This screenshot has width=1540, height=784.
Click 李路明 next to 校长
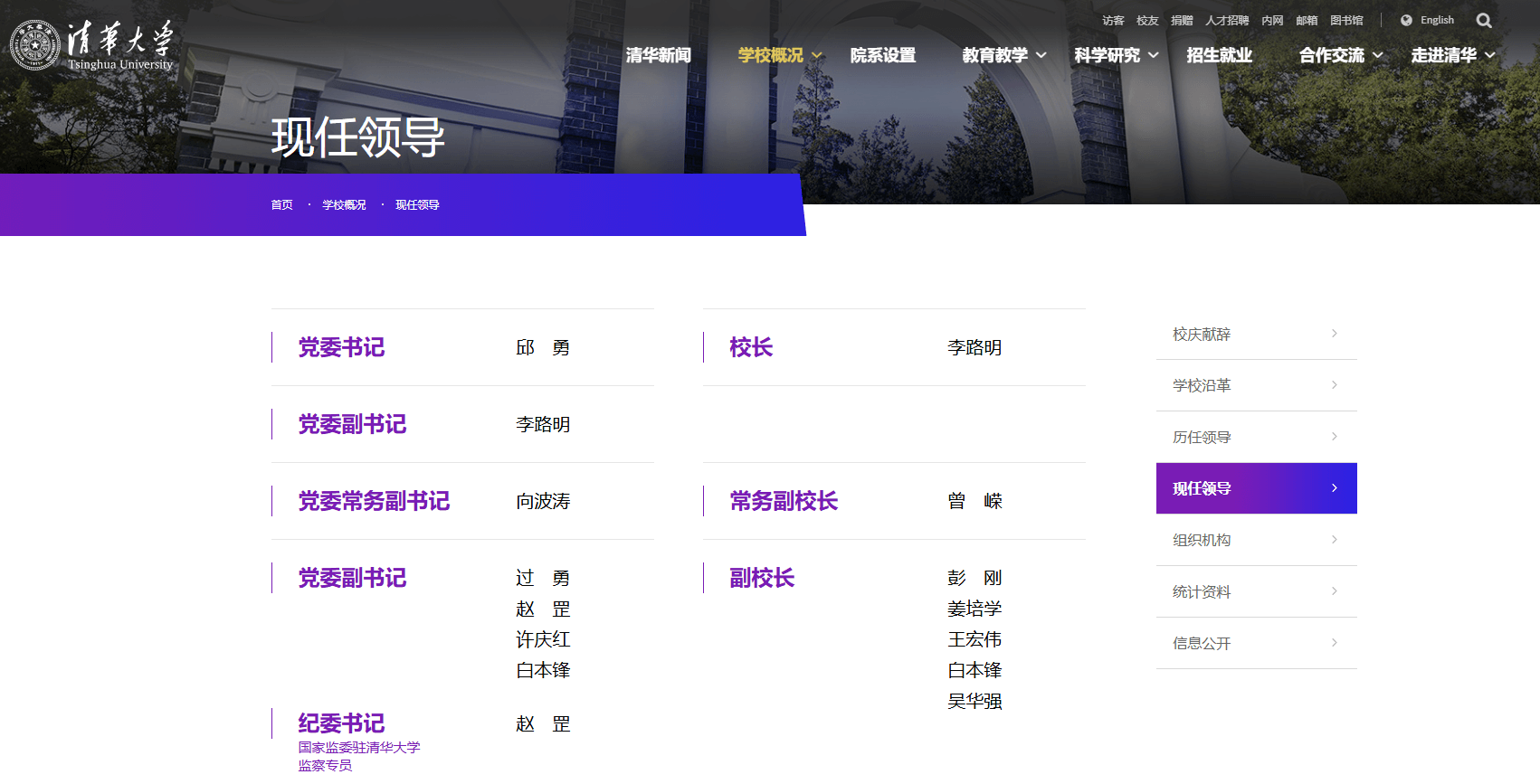[974, 348]
